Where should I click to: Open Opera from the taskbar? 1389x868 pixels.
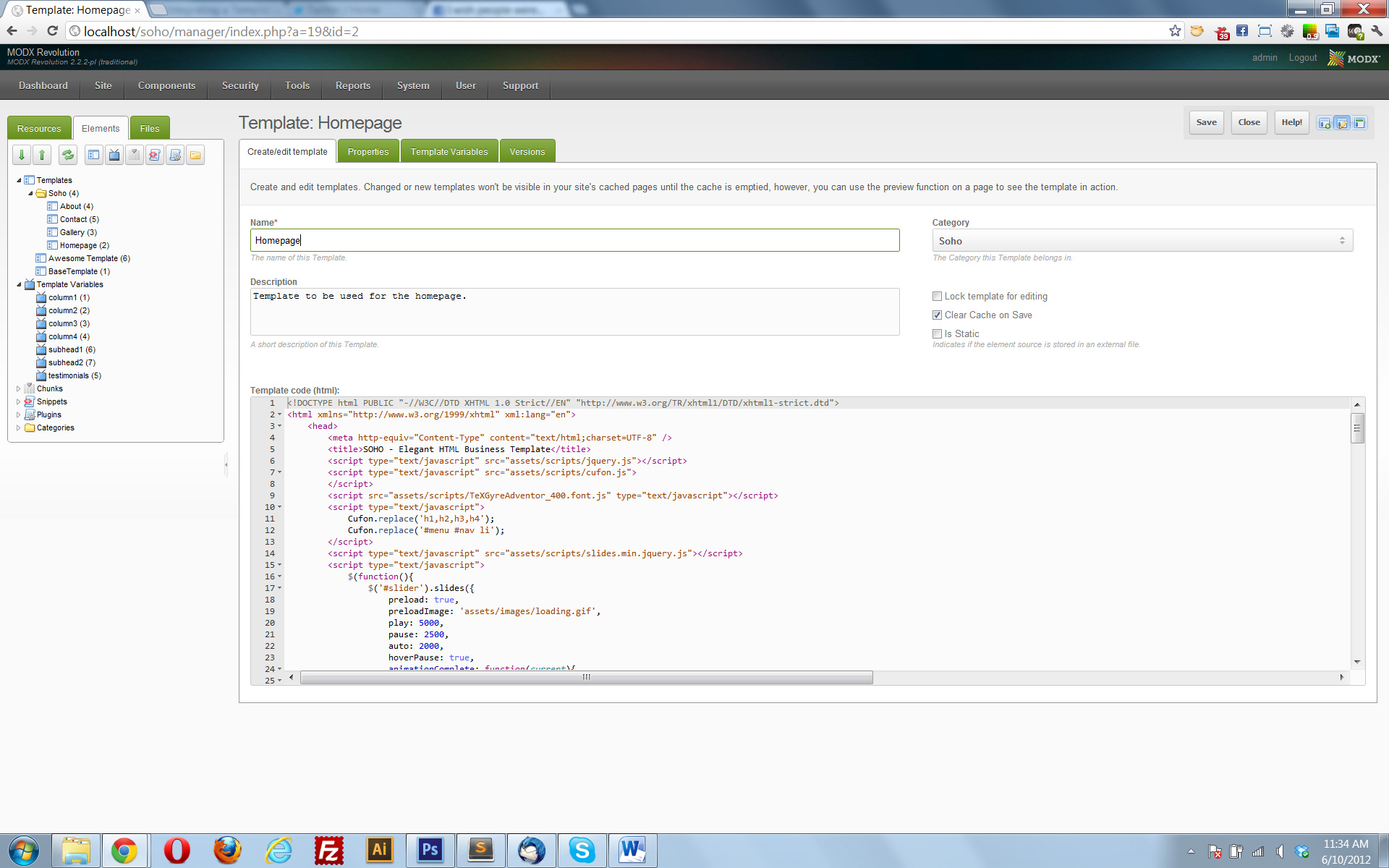pos(177,850)
